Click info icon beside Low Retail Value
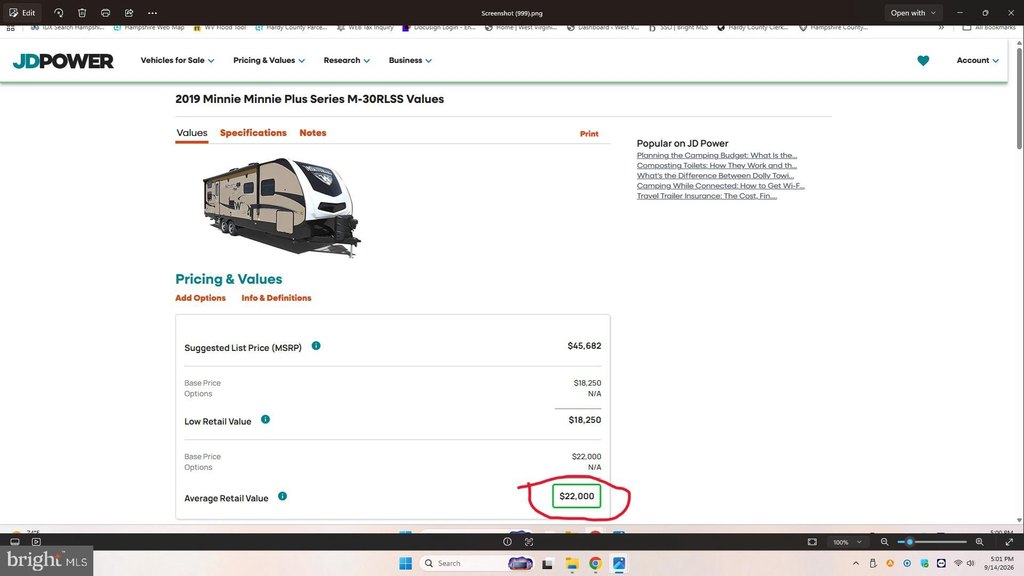 pyautogui.click(x=265, y=419)
